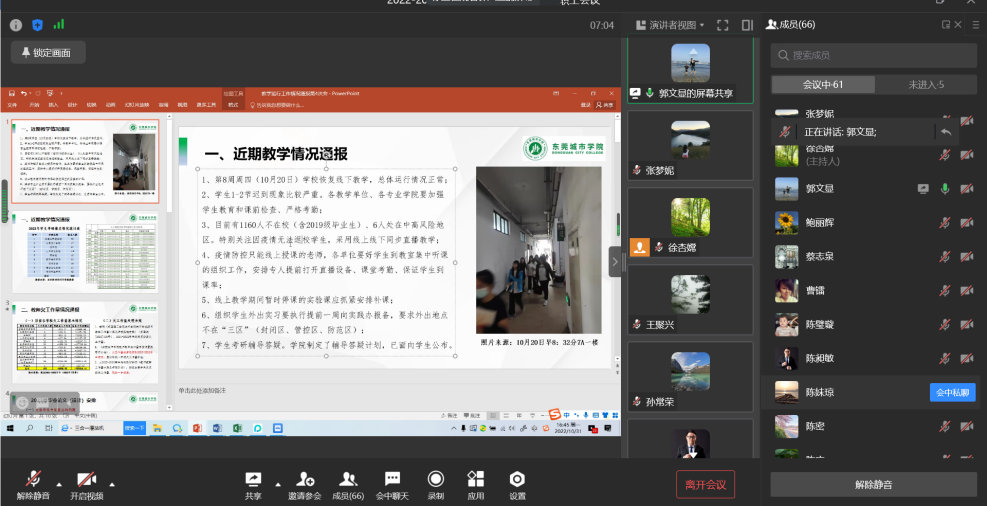Click Windows Start button in shared screen
Screen dimensions: 987x506
pos(10,428)
